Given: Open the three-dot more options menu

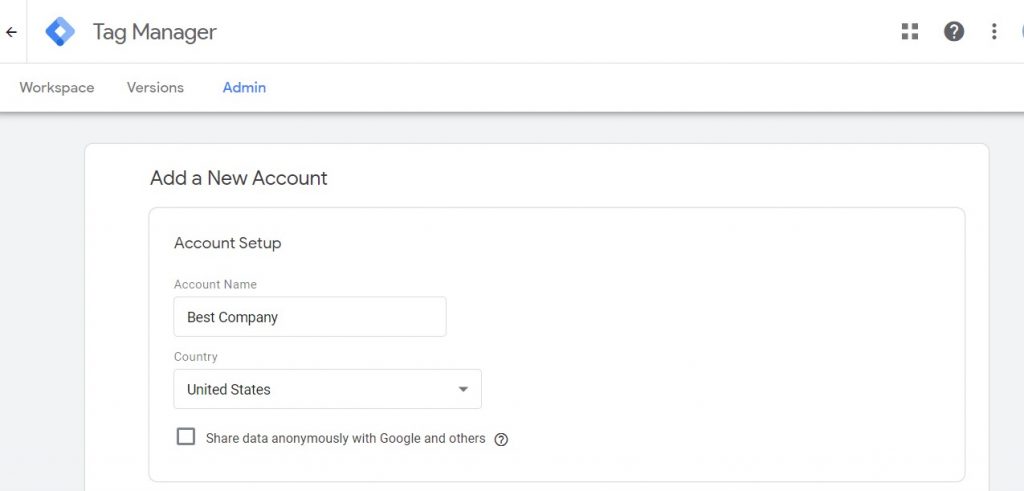Looking at the screenshot, I should (x=994, y=31).
